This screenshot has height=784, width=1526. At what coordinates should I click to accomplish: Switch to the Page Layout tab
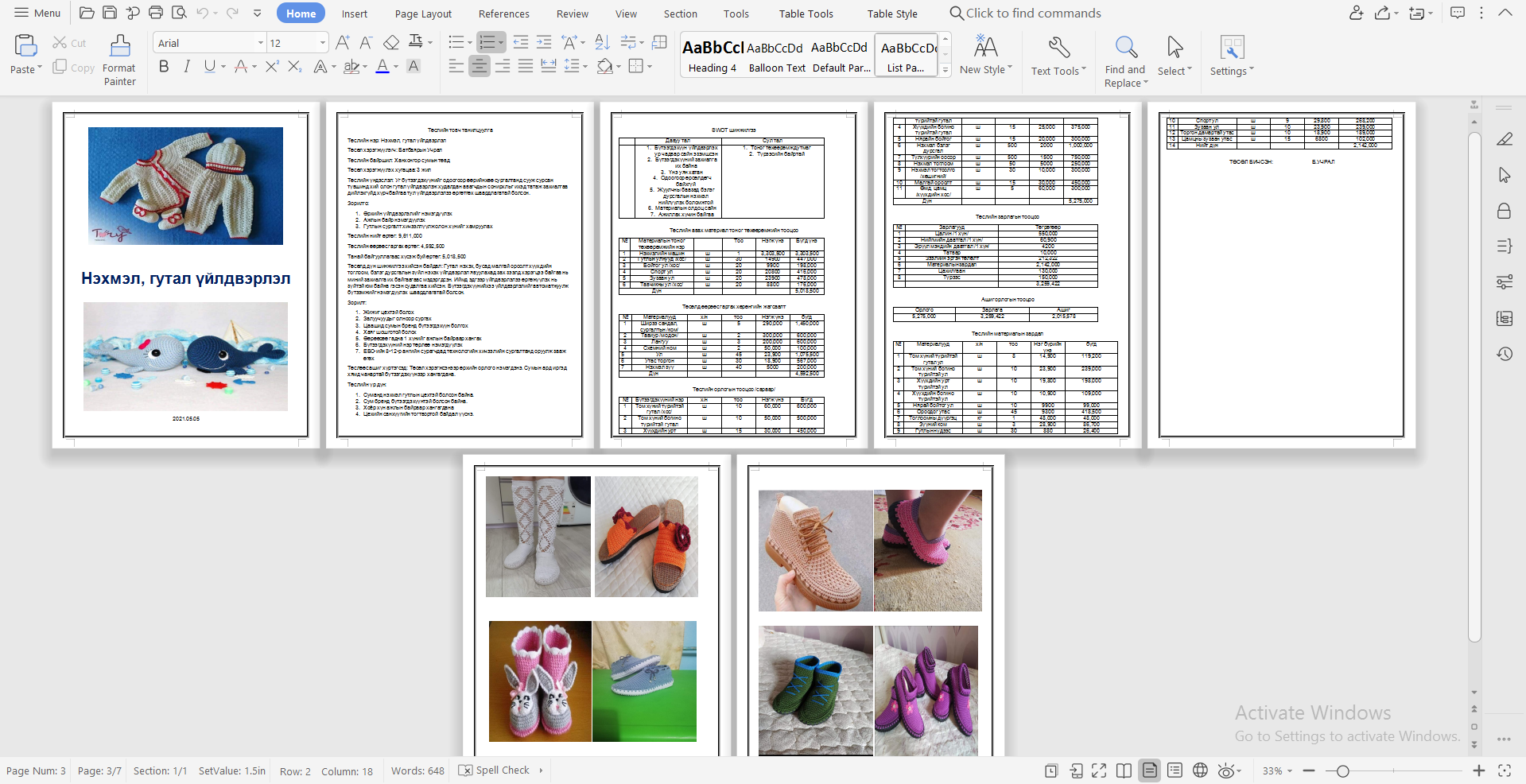click(x=423, y=14)
